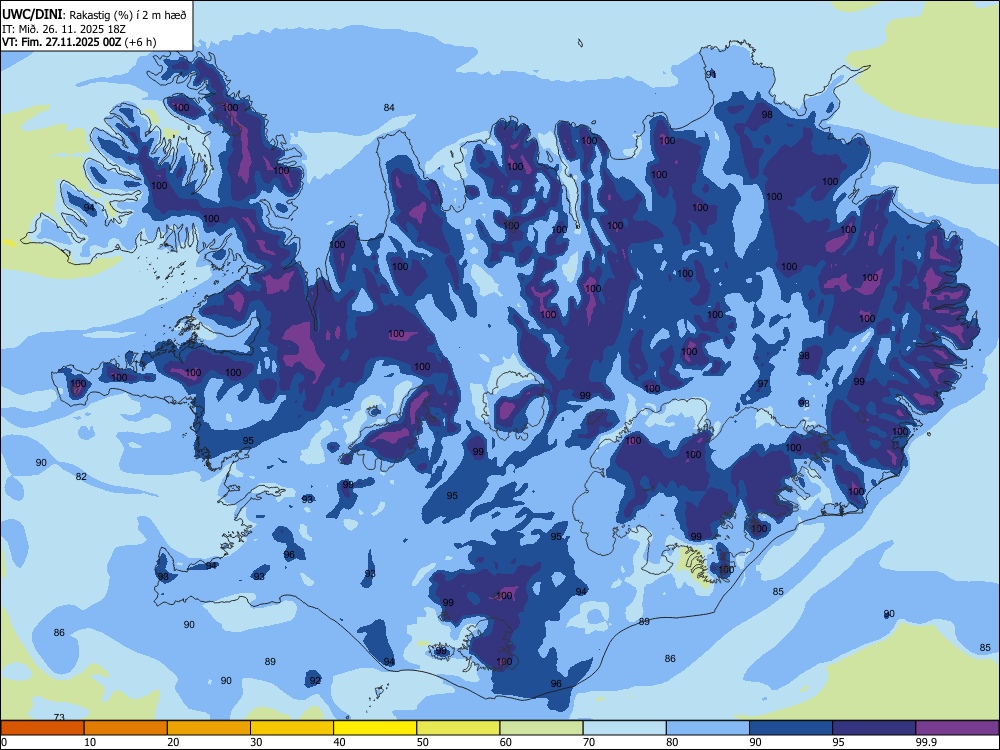Click the dark orange 0–10 legend swatch
Screen dimensions: 1000x750
pyautogui.click(x=42, y=728)
